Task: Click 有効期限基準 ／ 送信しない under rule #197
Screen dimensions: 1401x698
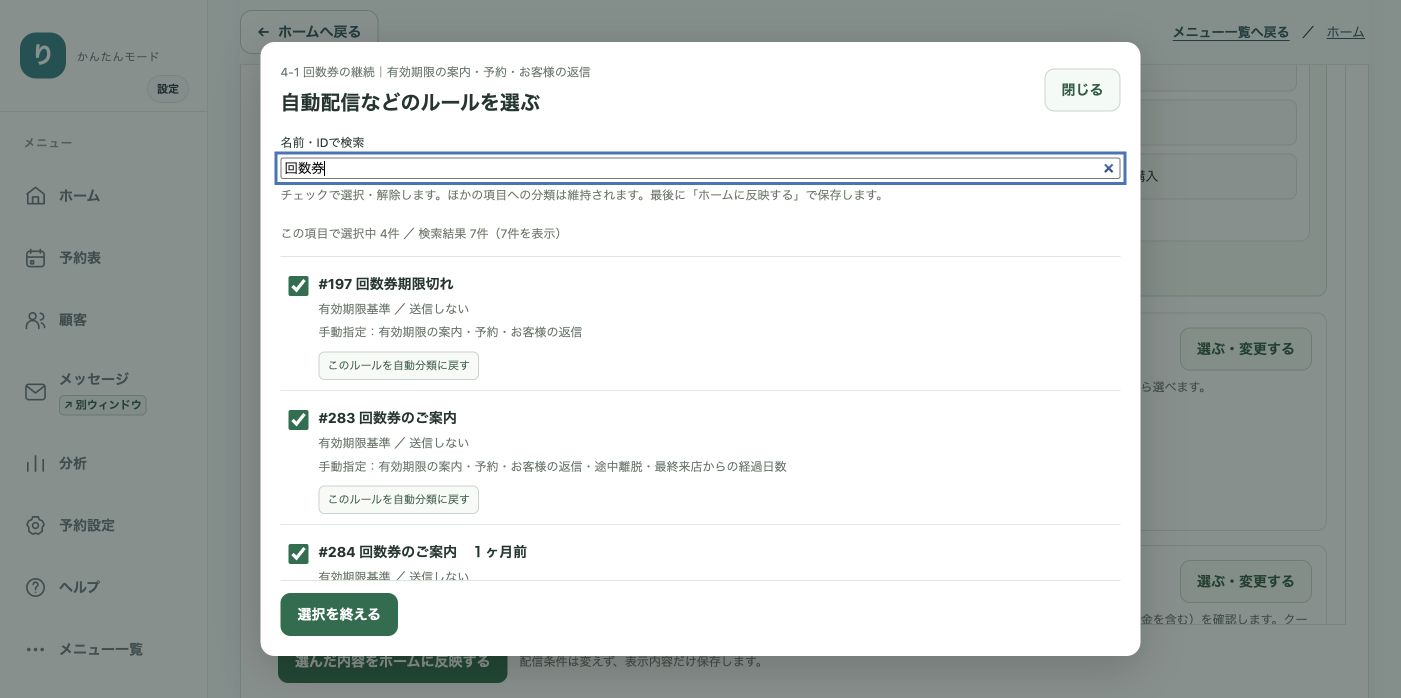Action: (x=394, y=309)
